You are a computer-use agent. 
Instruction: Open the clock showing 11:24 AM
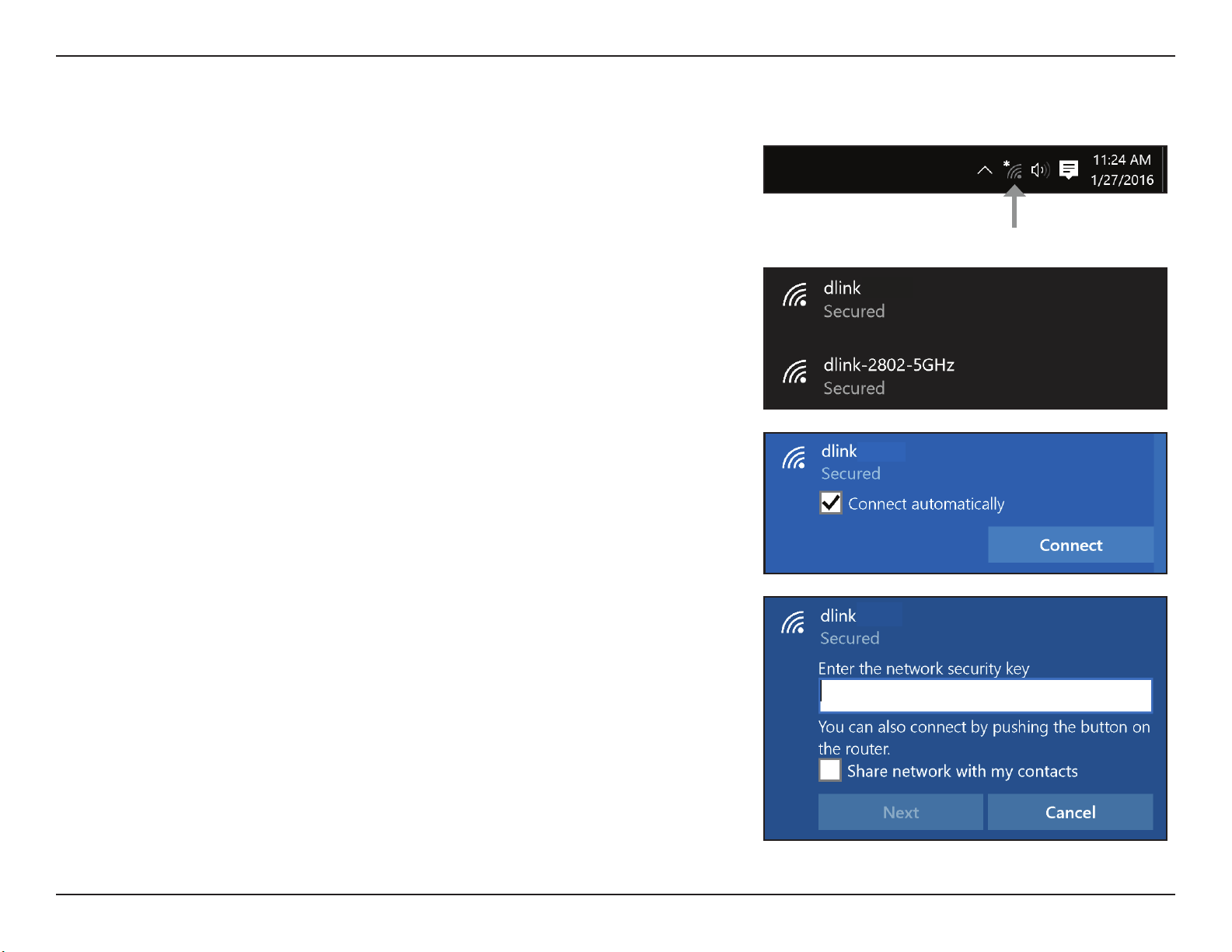pos(1122,160)
